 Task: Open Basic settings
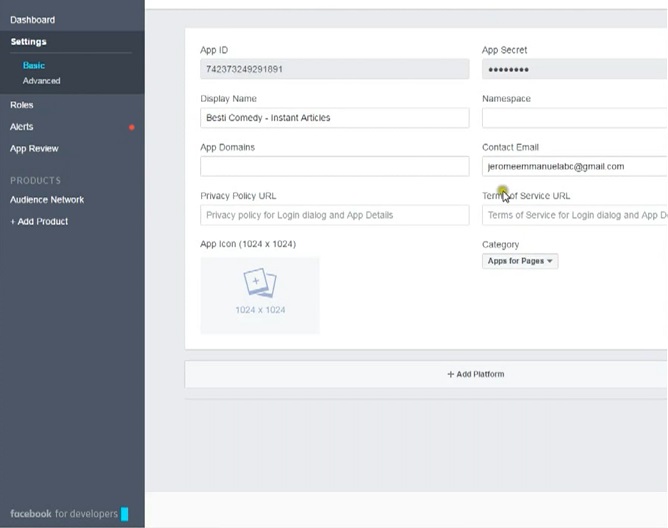pos(34,65)
